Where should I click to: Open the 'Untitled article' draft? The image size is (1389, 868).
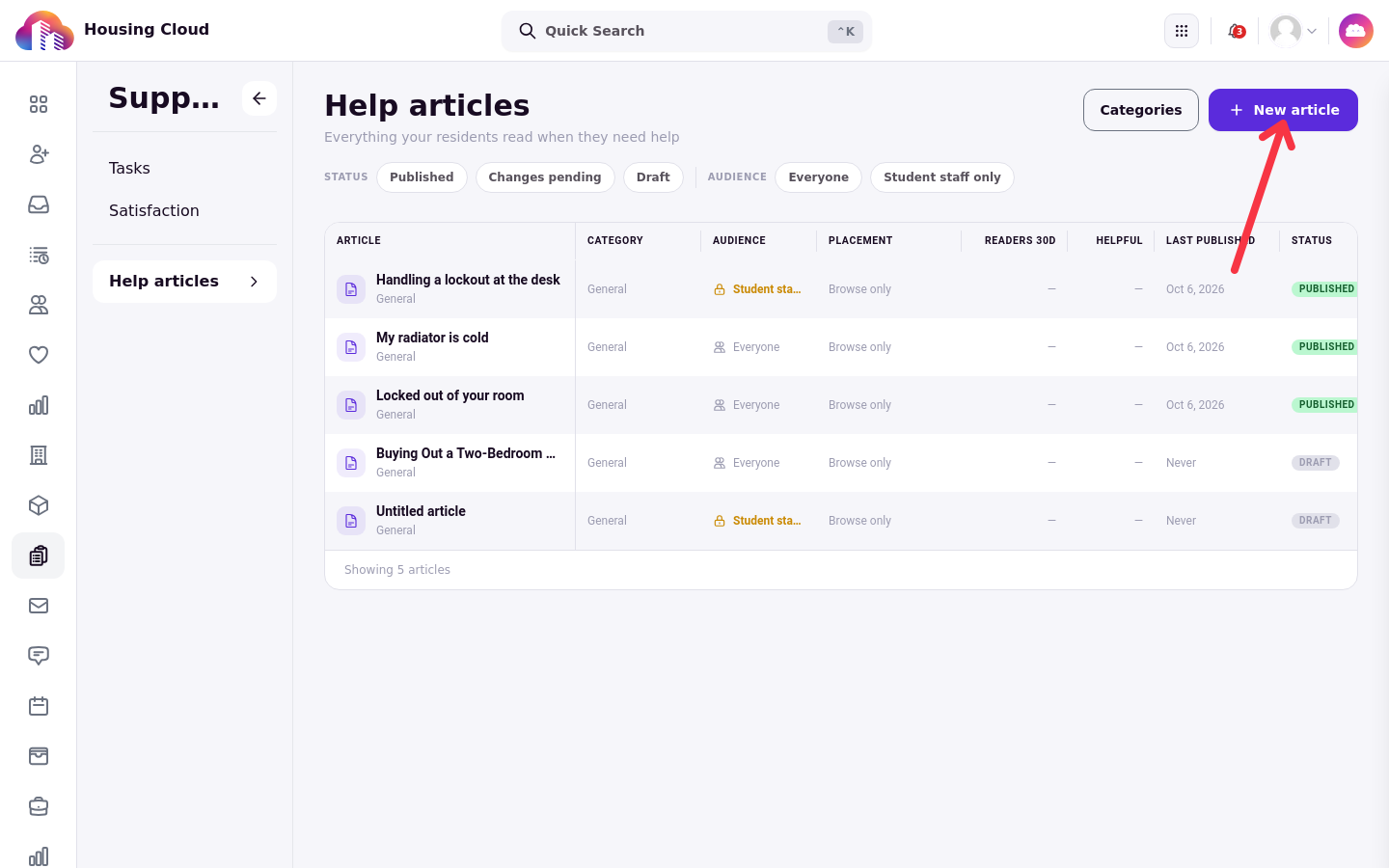coord(421,511)
